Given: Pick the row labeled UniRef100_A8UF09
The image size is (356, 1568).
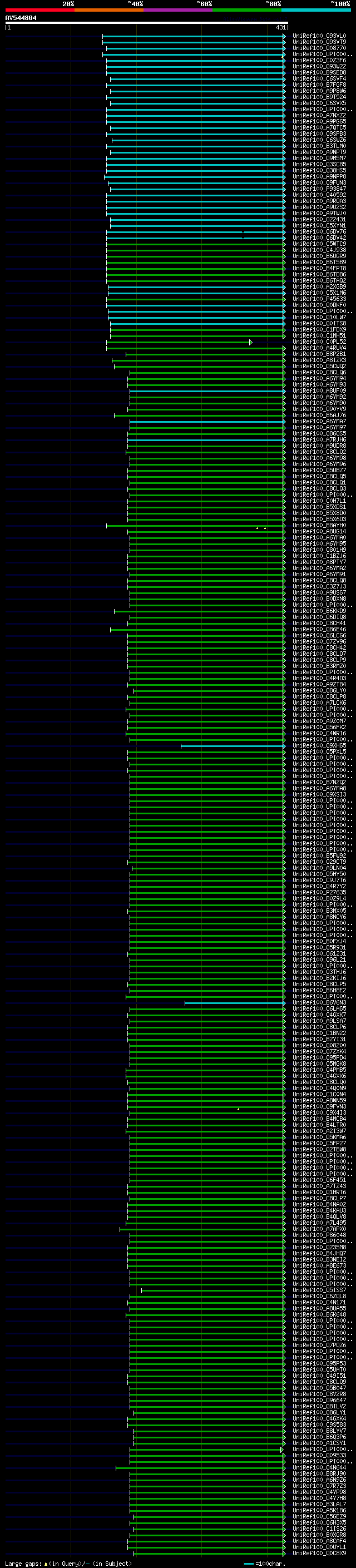Looking at the screenshot, I should coord(319,391).
